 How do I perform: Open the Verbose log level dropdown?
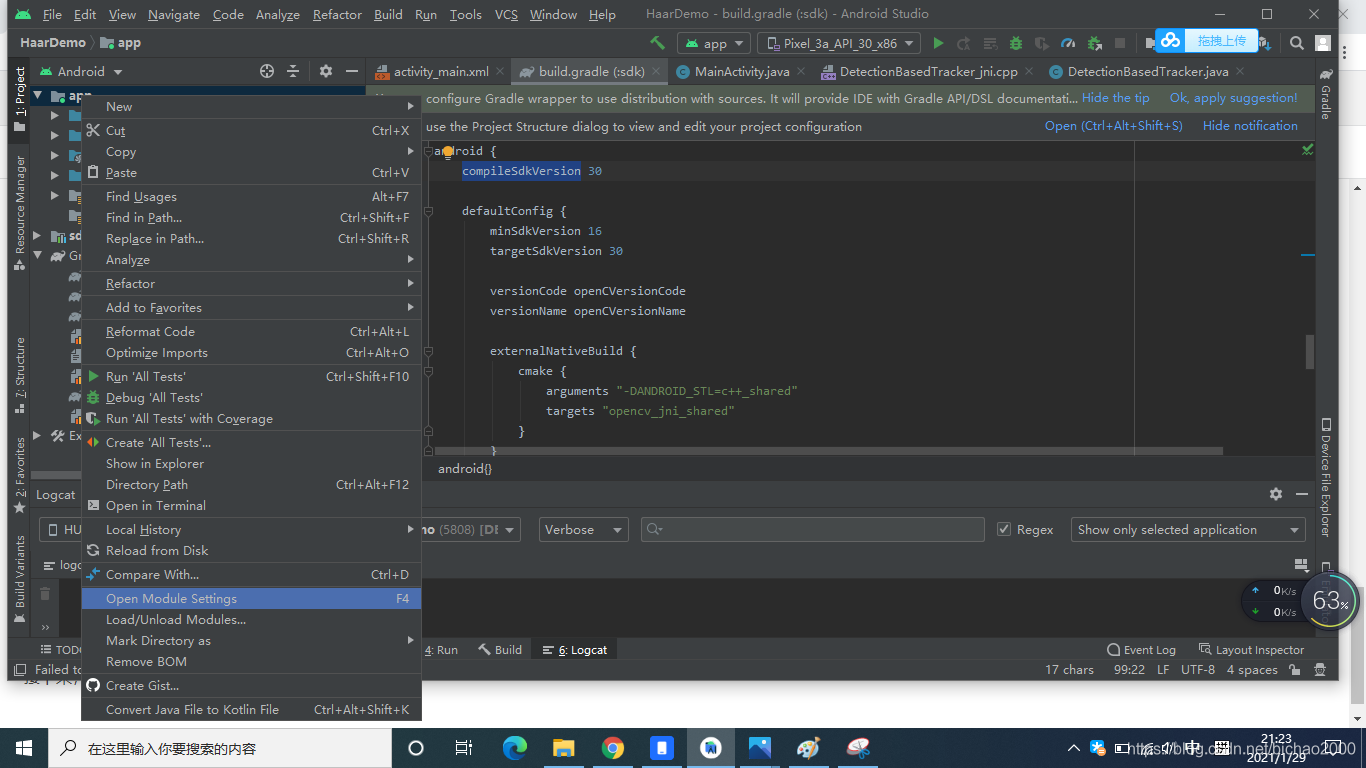[x=584, y=529]
